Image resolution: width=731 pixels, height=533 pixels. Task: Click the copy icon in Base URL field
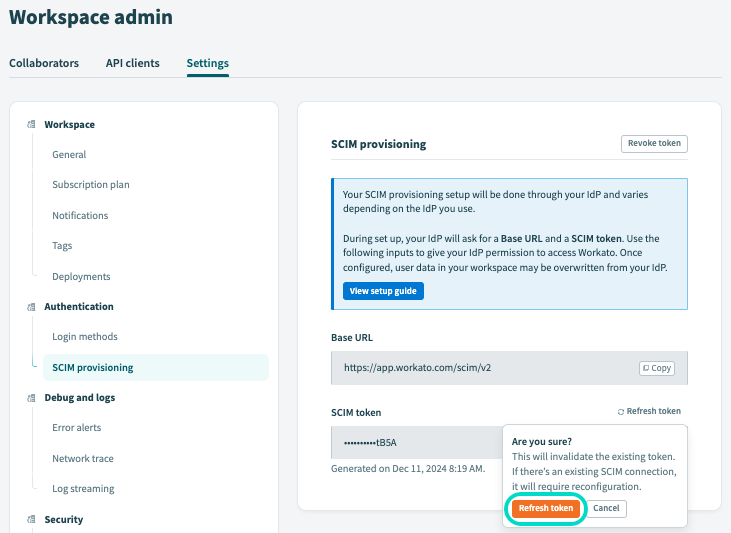click(646, 368)
